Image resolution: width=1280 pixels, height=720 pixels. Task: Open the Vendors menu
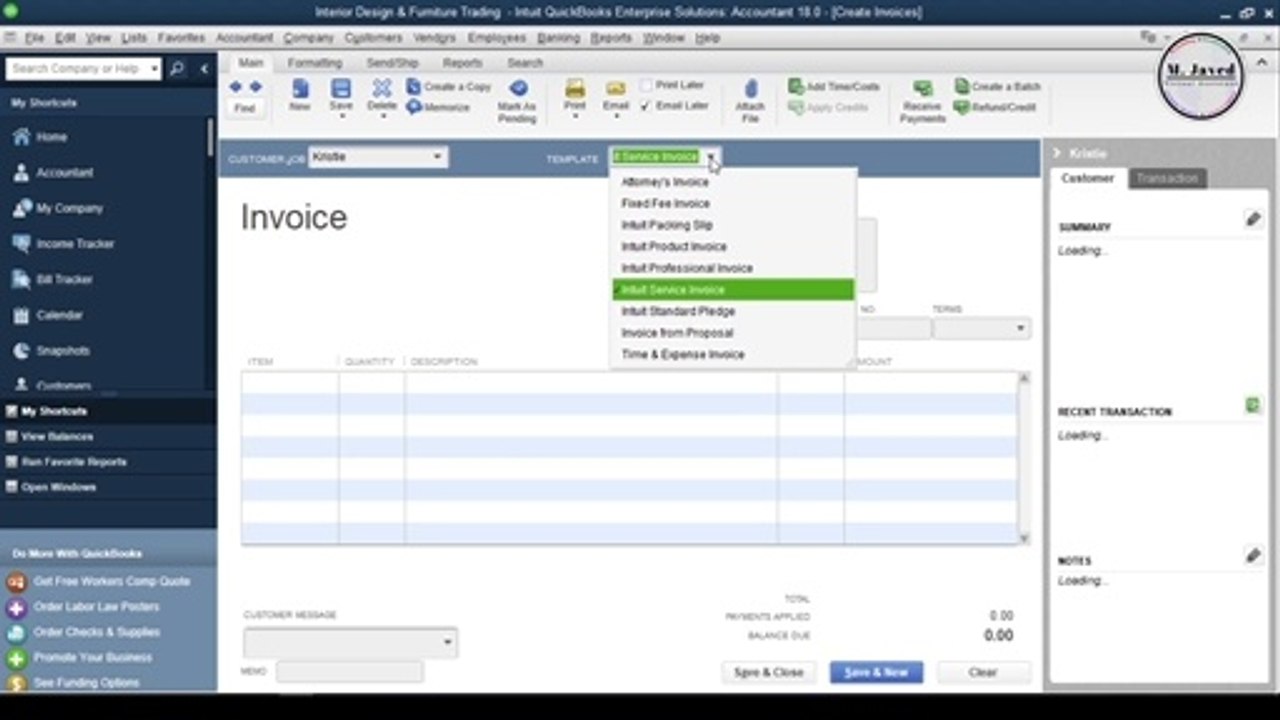click(x=434, y=38)
